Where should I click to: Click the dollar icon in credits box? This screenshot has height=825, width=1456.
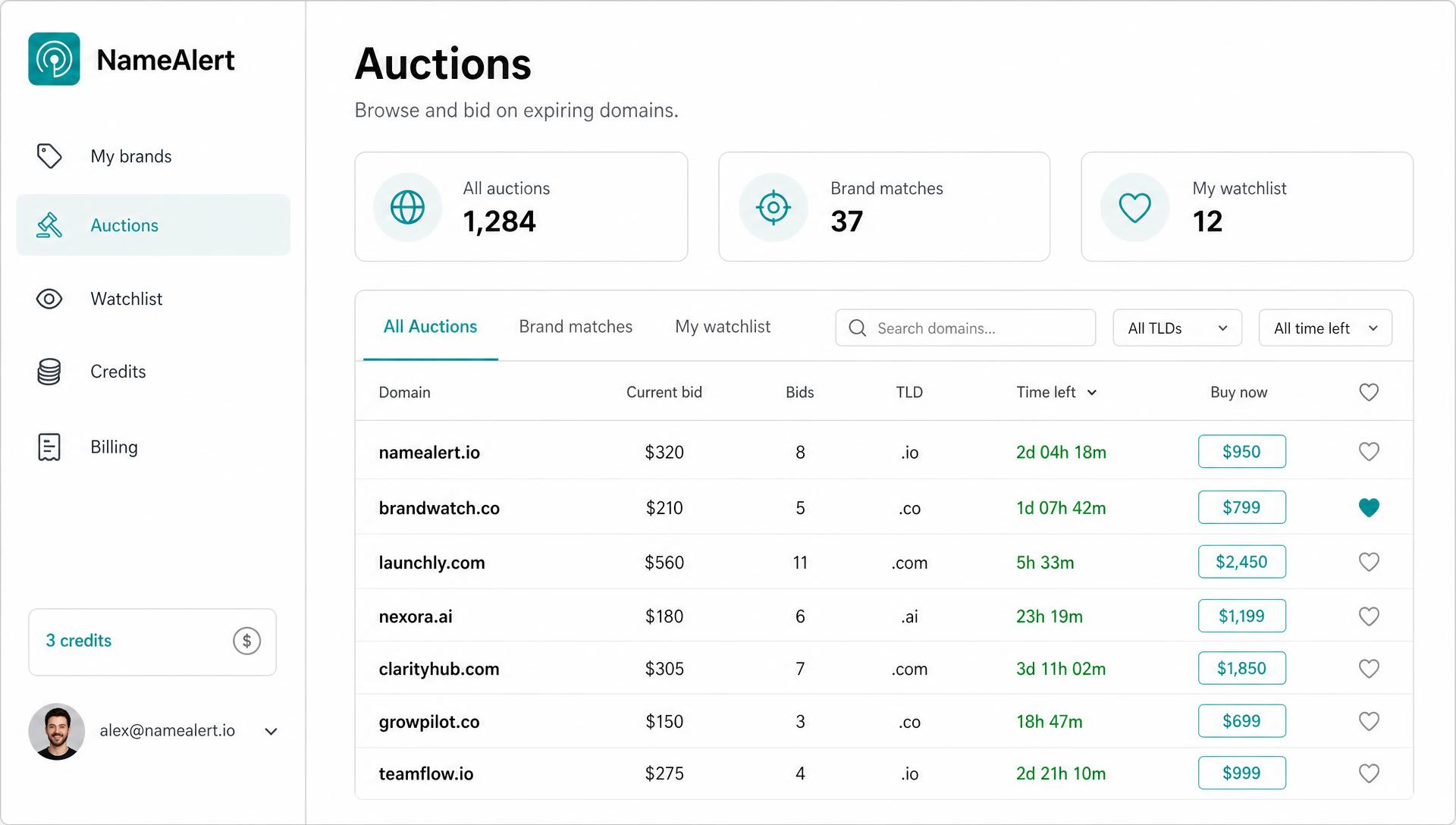point(246,641)
